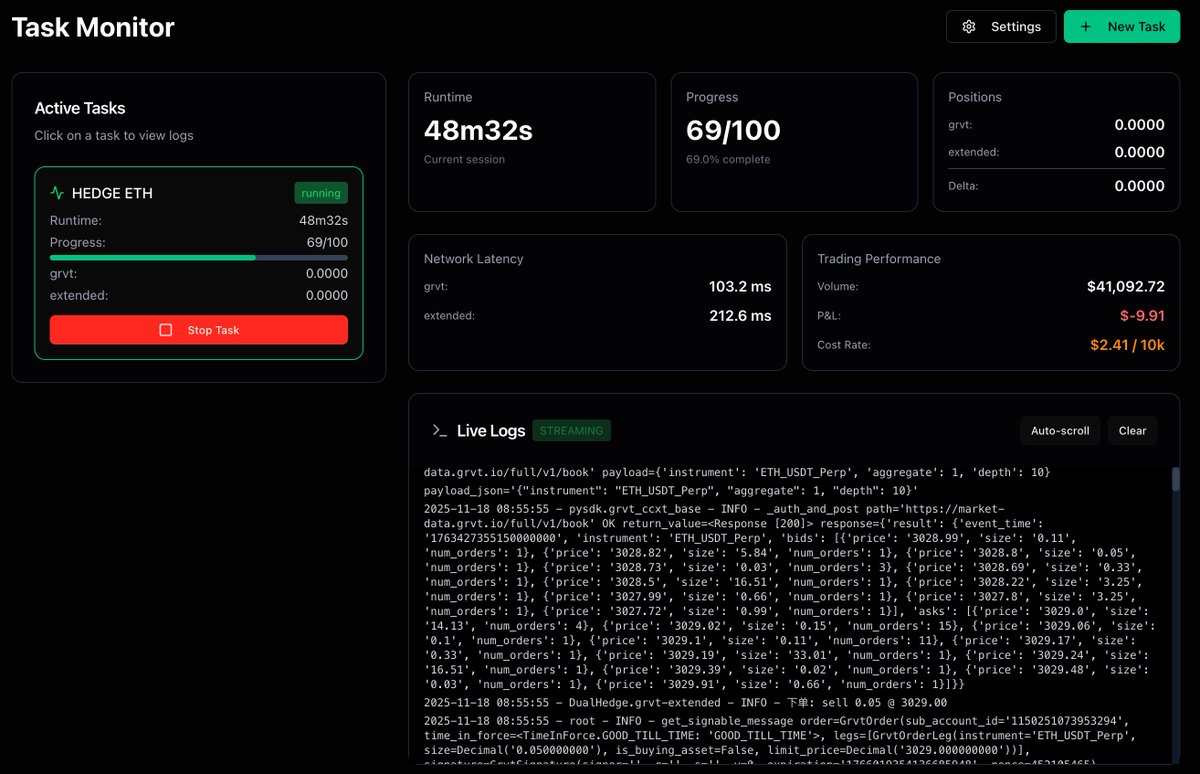The image size is (1200, 774).
Task: Toggle Auto-scroll for live logs
Action: click(1060, 431)
